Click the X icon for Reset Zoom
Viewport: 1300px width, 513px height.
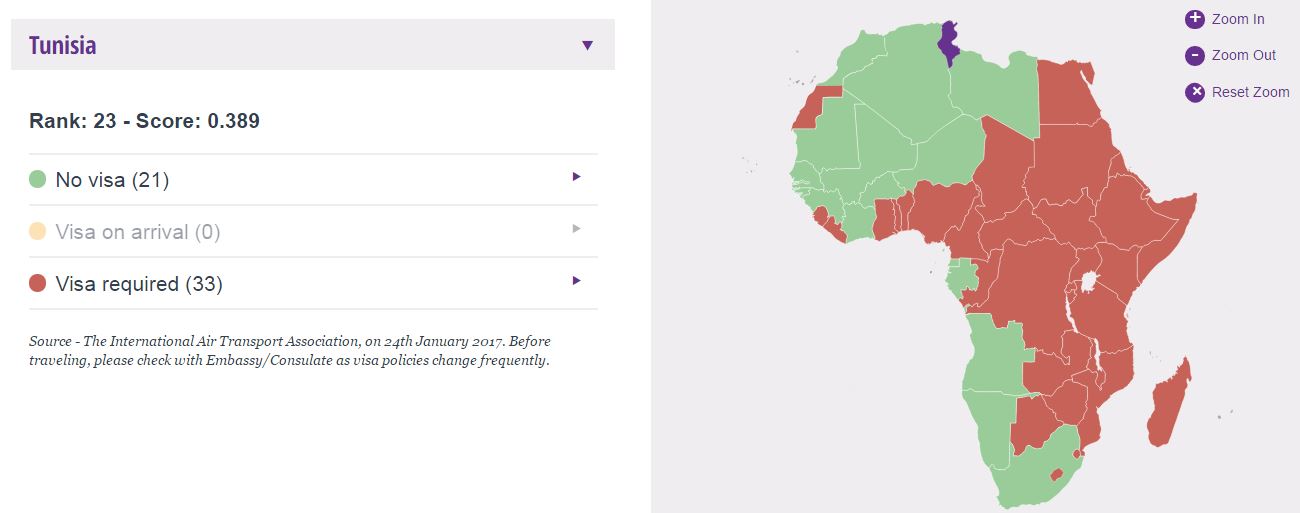pyautogui.click(x=1195, y=92)
